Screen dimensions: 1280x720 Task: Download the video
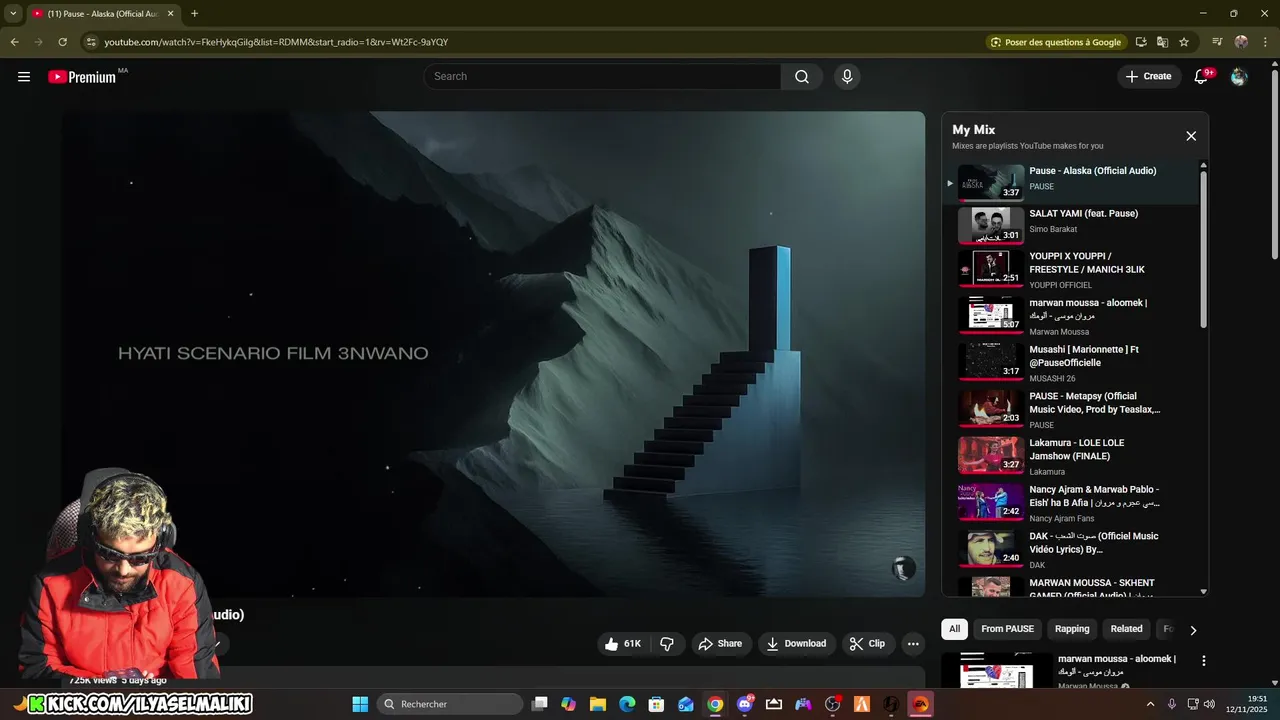[796, 644]
